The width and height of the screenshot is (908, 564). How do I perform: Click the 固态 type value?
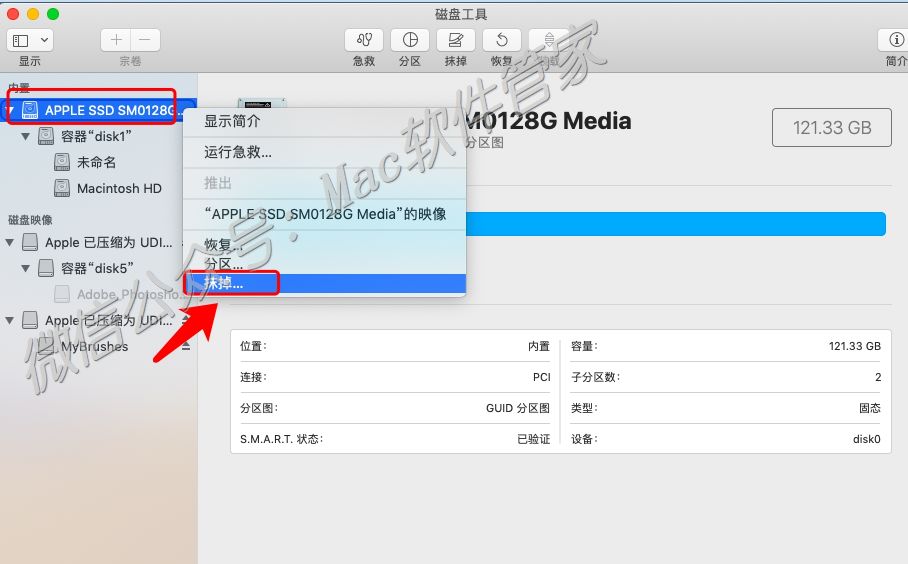coord(870,408)
